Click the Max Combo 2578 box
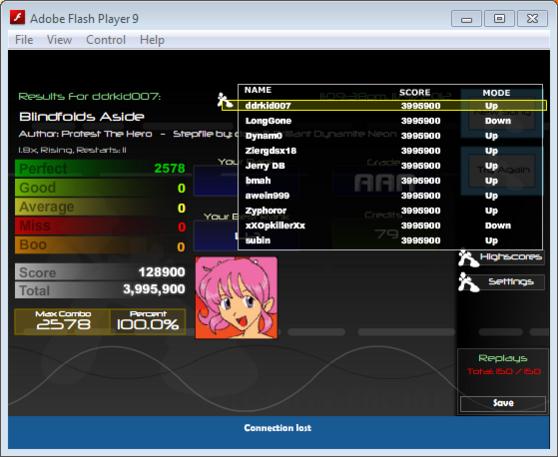Viewport: 558px width, 457px height. [x=63, y=321]
